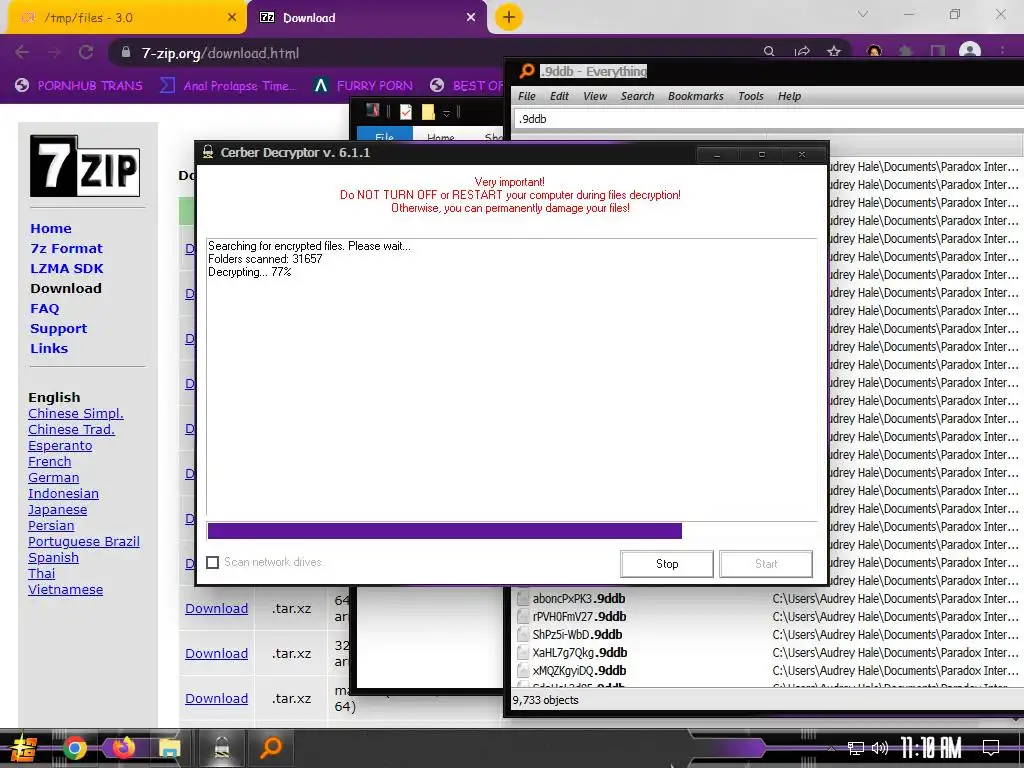The image size is (1024, 768).
Task: Toggle the browser side panel icon
Action: [938, 51]
